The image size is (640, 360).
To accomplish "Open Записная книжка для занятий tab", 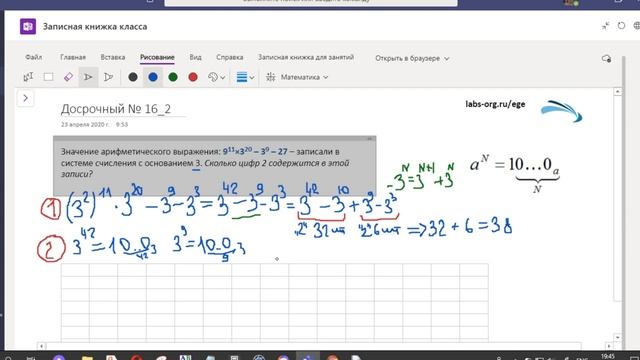I will (x=306, y=57).
